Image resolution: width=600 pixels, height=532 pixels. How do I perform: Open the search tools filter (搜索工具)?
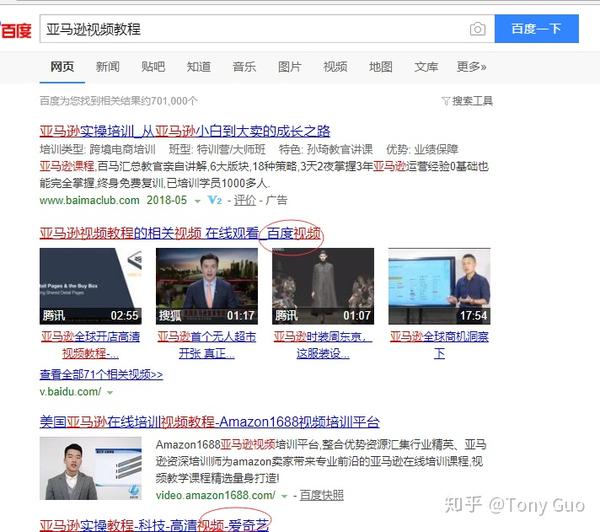pos(467,101)
